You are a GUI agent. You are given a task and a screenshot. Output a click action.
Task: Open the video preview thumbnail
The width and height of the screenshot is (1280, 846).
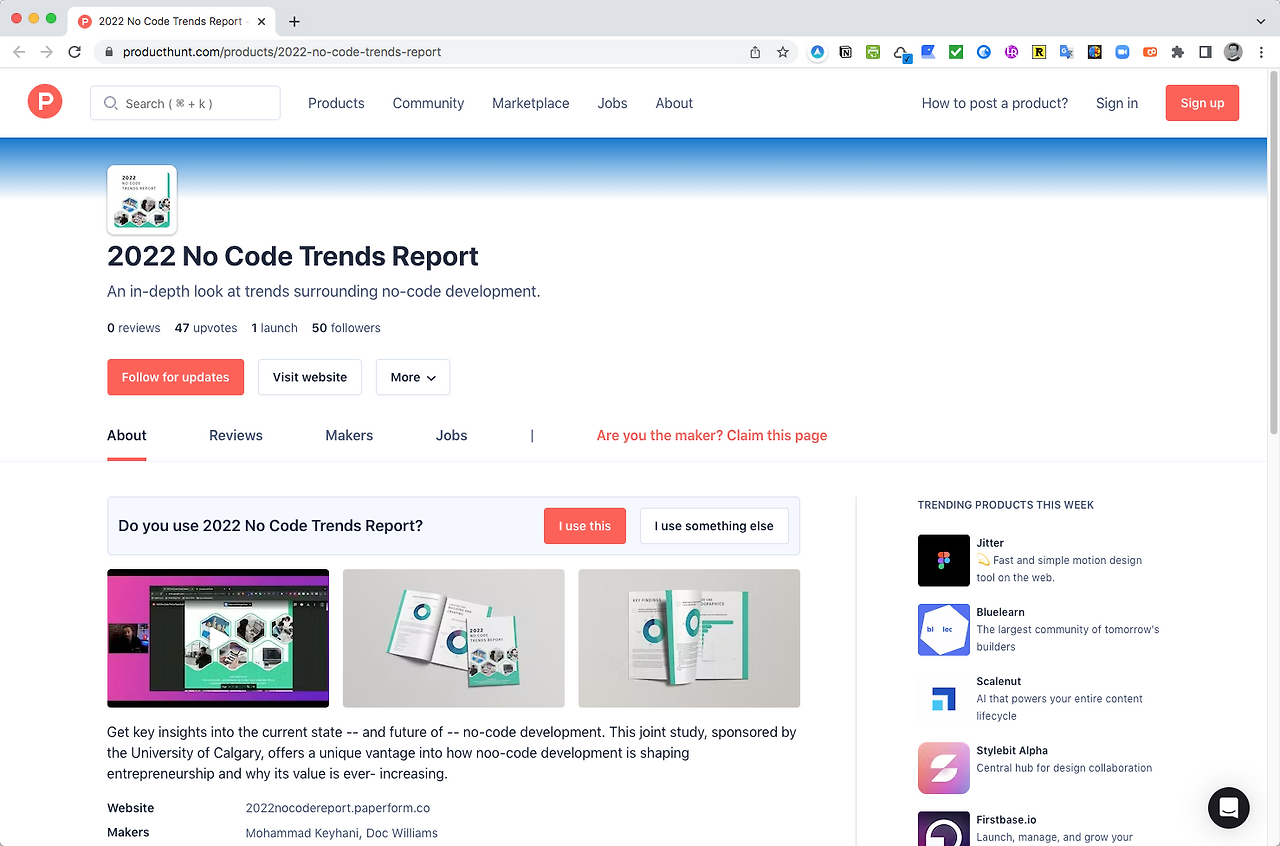coord(218,638)
